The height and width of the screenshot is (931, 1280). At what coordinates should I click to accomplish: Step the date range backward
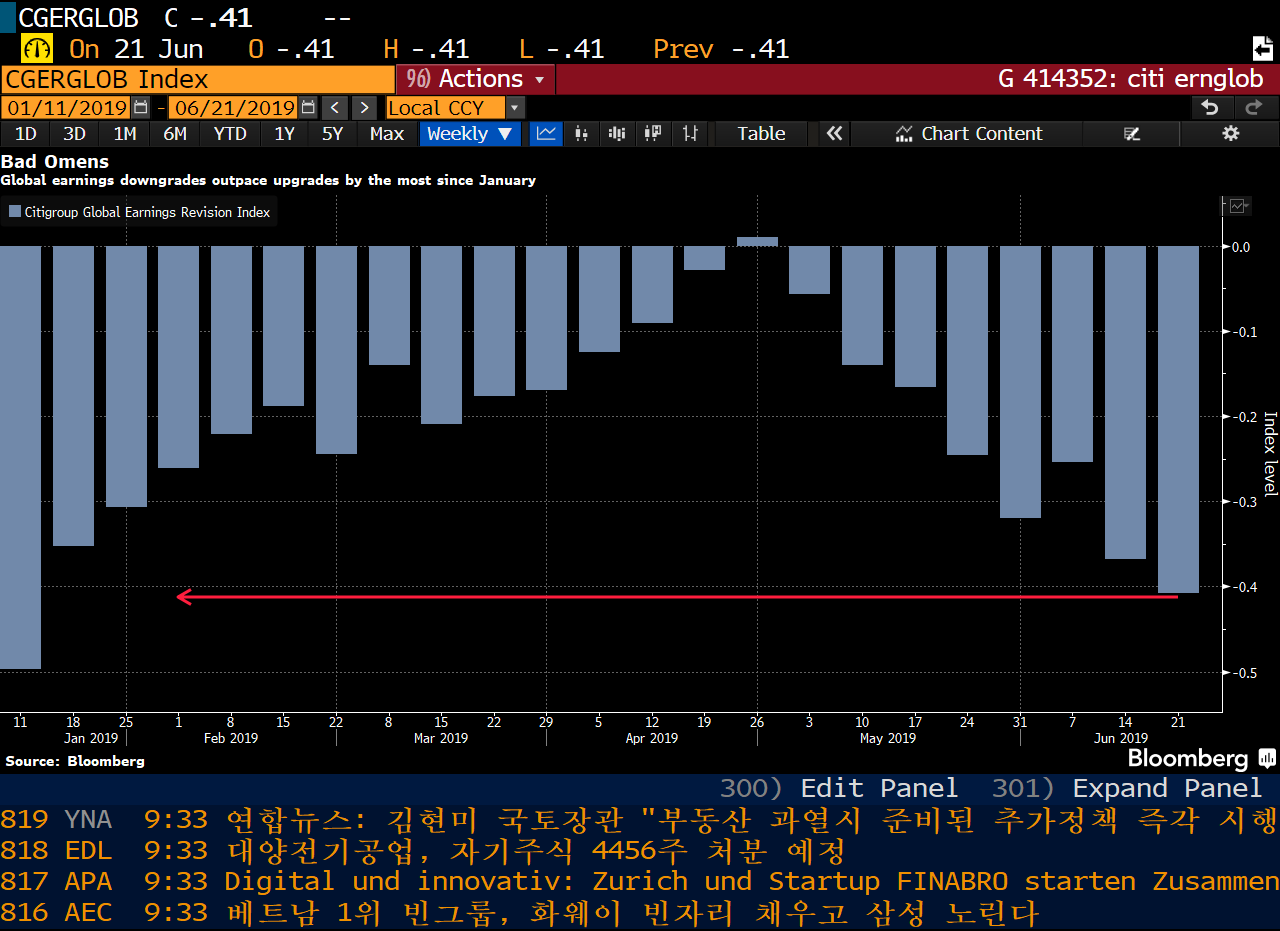pos(335,108)
